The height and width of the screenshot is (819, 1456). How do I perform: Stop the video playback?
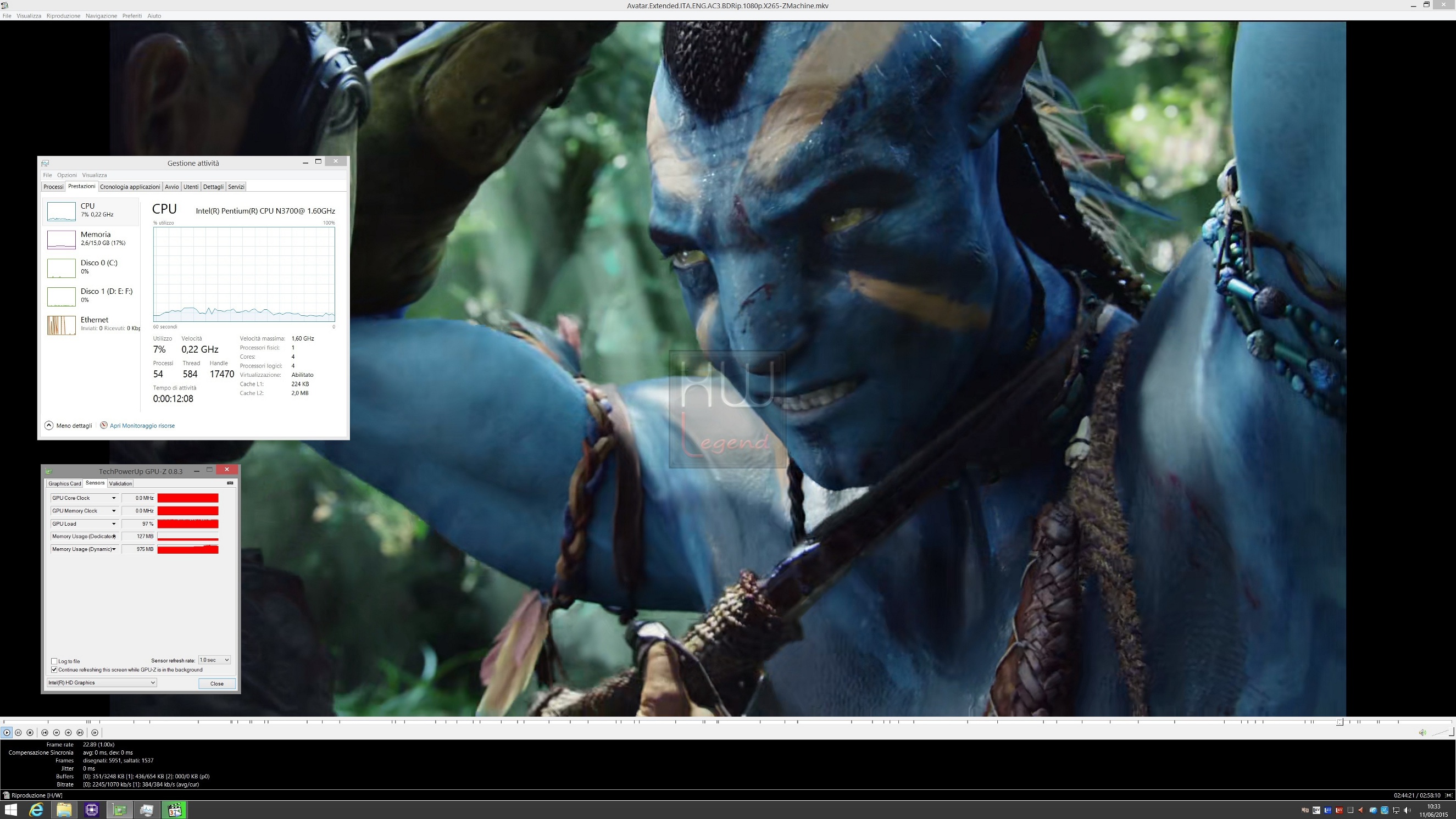[x=30, y=733]
